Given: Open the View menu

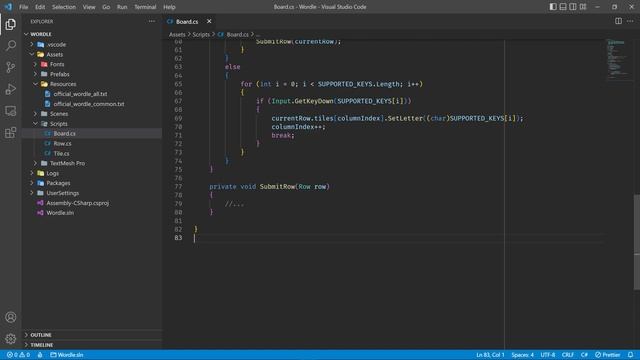Looking at the screenshot, I should [89, 7].
